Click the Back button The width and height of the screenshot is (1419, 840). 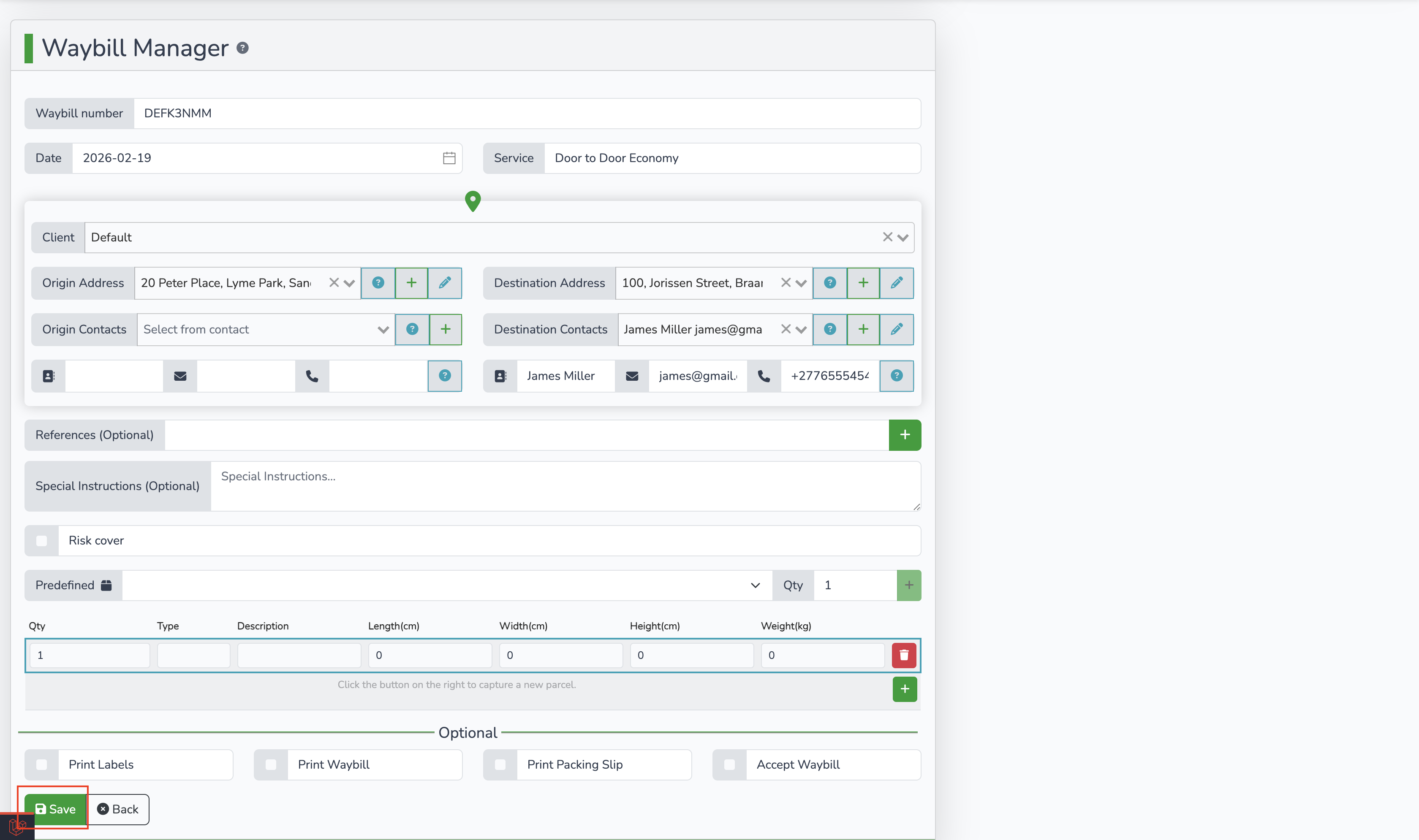pos(118,810)
